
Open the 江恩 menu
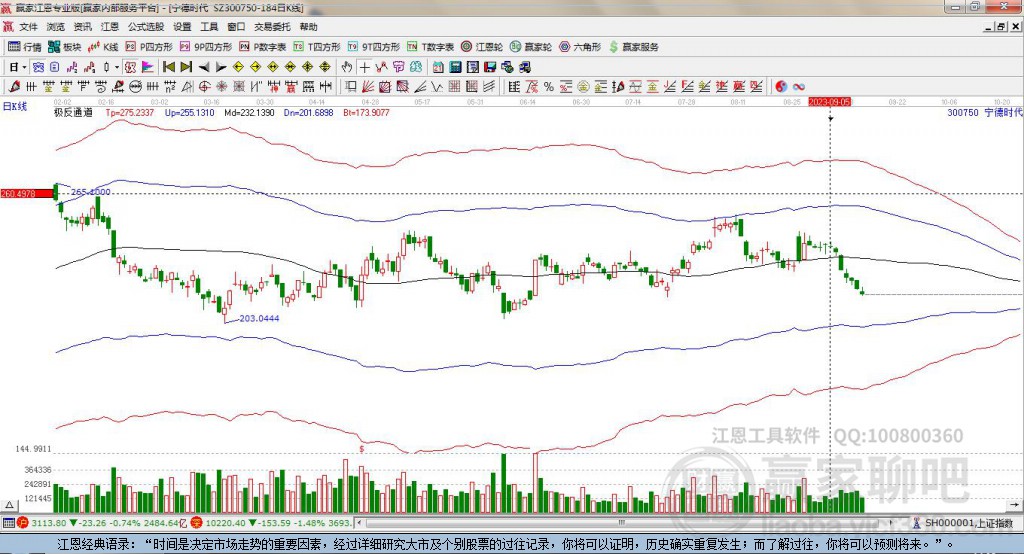tap(109, 27)
